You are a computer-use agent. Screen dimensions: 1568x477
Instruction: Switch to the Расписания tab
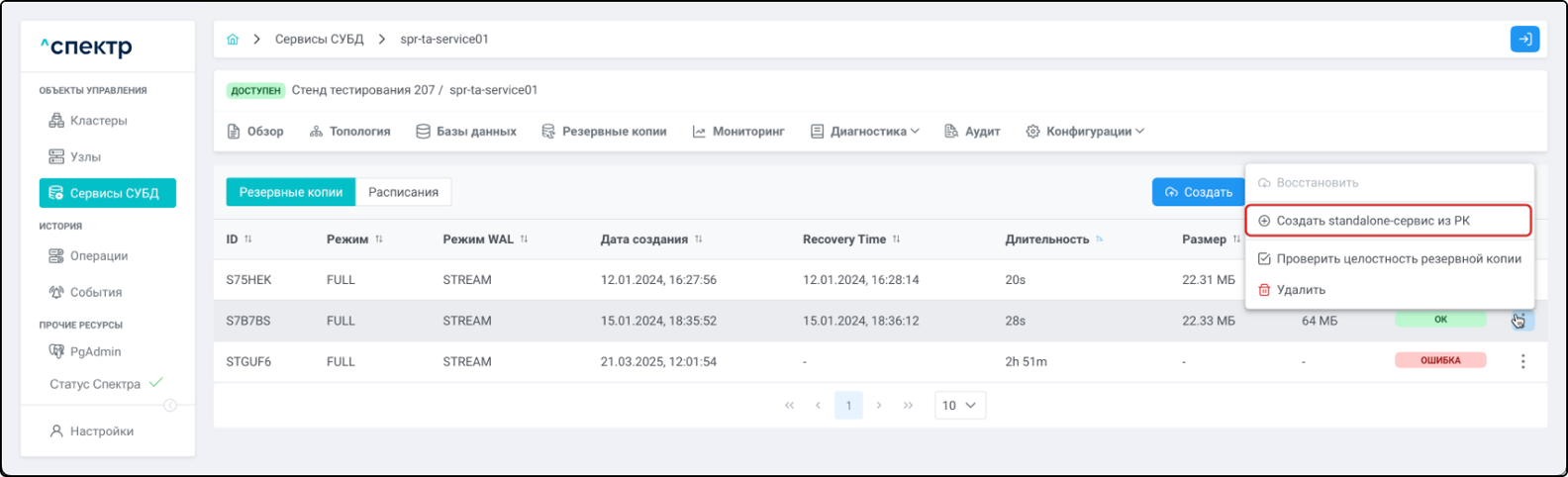pyautogui.click(x=403, y=192)
